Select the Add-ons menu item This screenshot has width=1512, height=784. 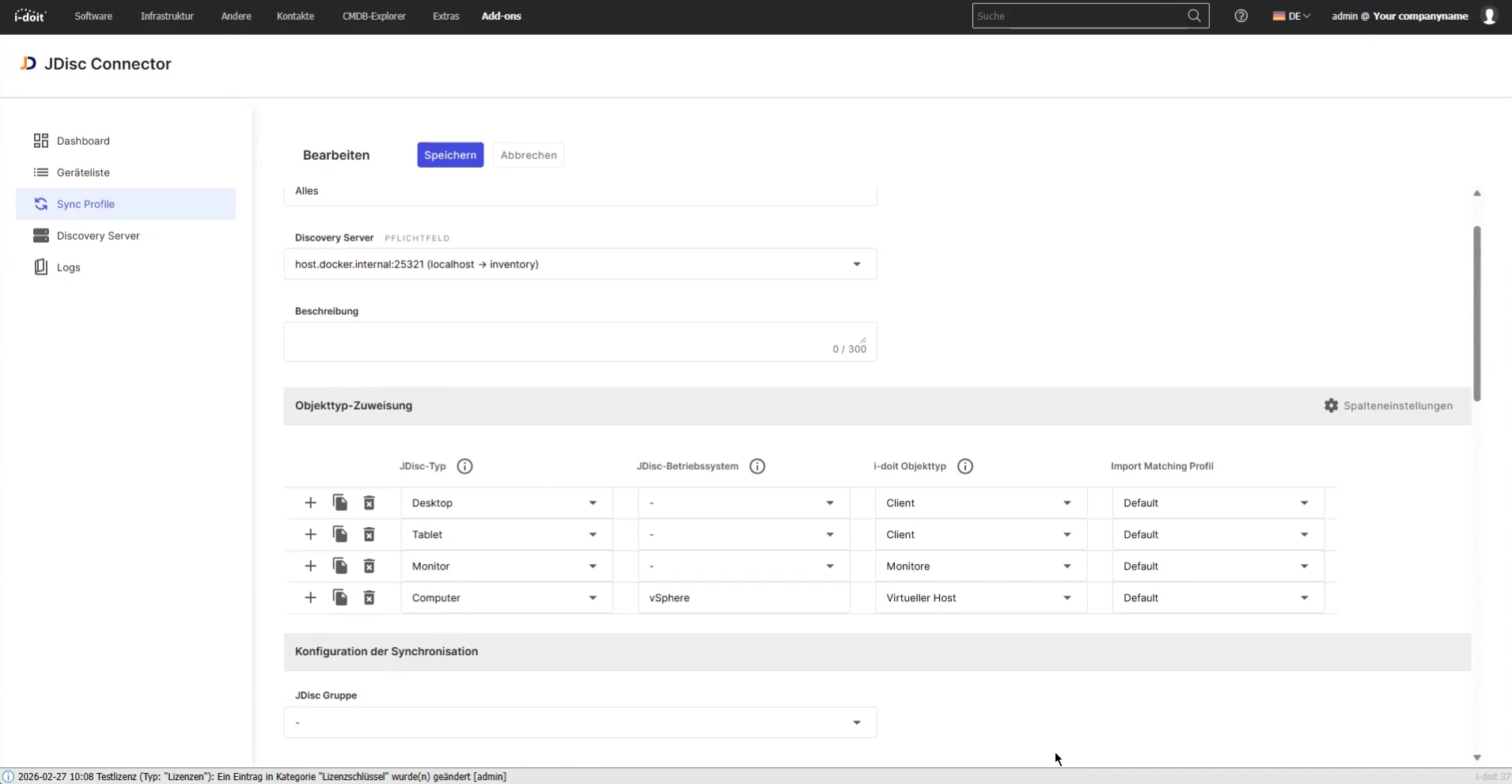(502, 16)
